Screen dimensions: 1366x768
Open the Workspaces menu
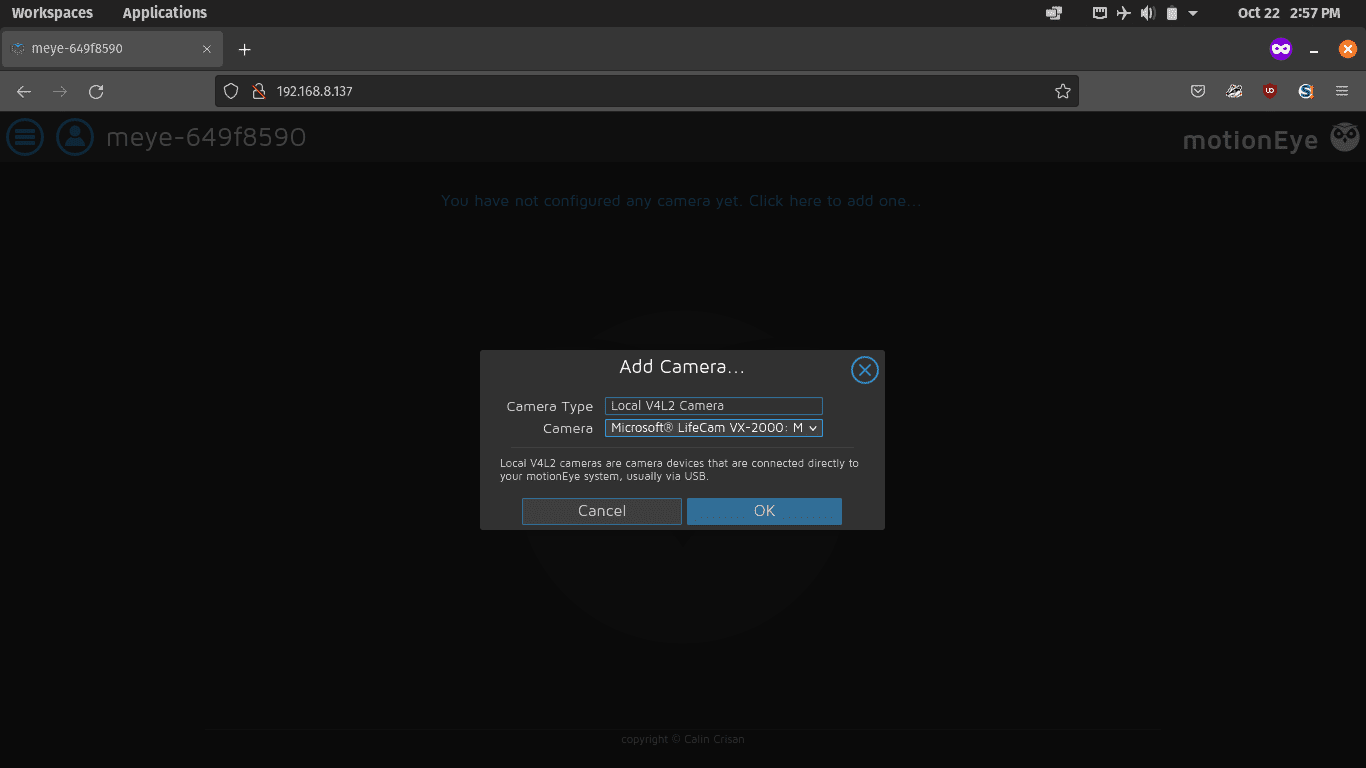pos(52,13)
